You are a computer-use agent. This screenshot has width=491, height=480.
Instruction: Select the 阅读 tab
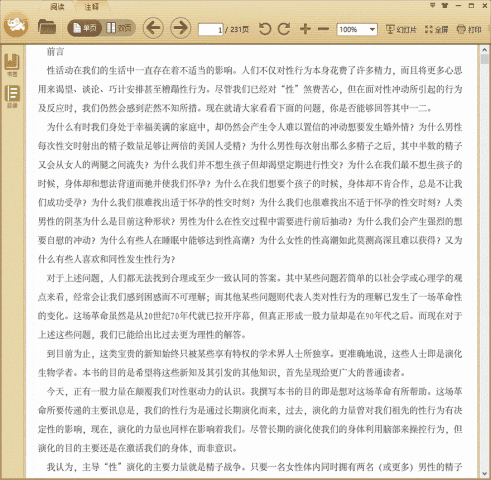[57, 6]
